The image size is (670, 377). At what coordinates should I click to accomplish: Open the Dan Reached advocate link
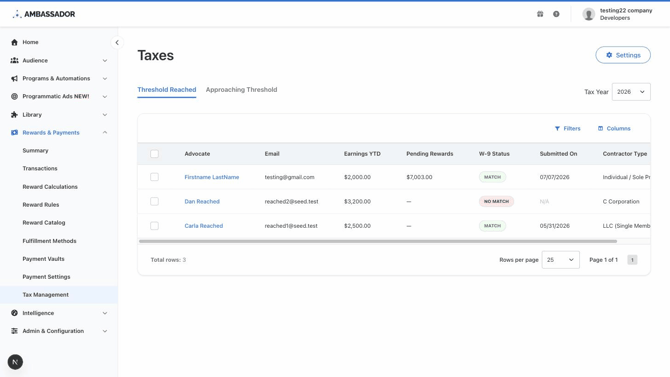coord(202,201)
